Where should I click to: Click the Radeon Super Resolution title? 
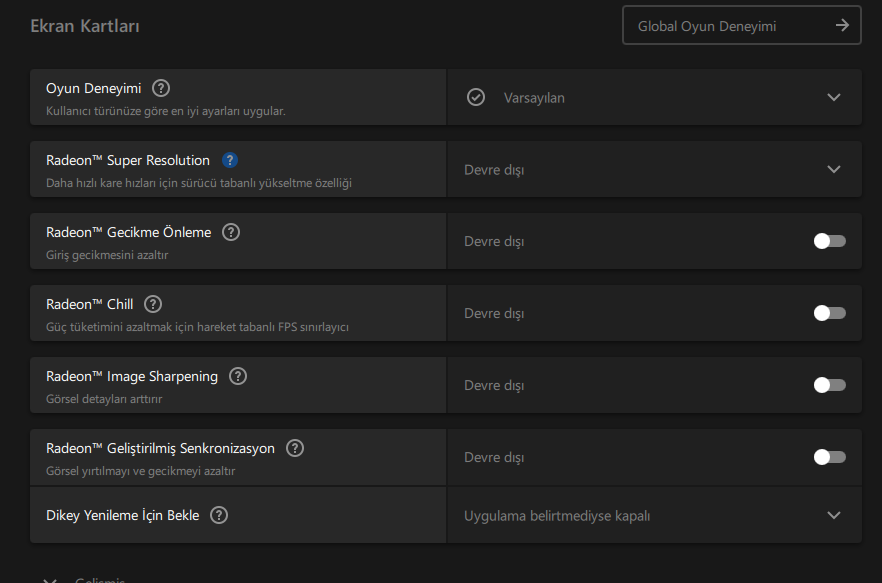(128, 161)
